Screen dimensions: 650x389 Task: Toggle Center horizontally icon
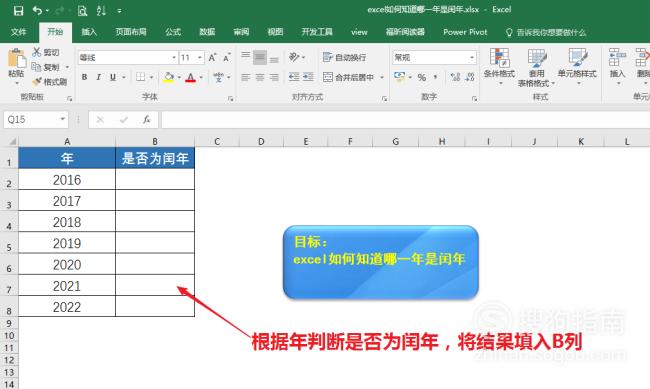260,77
